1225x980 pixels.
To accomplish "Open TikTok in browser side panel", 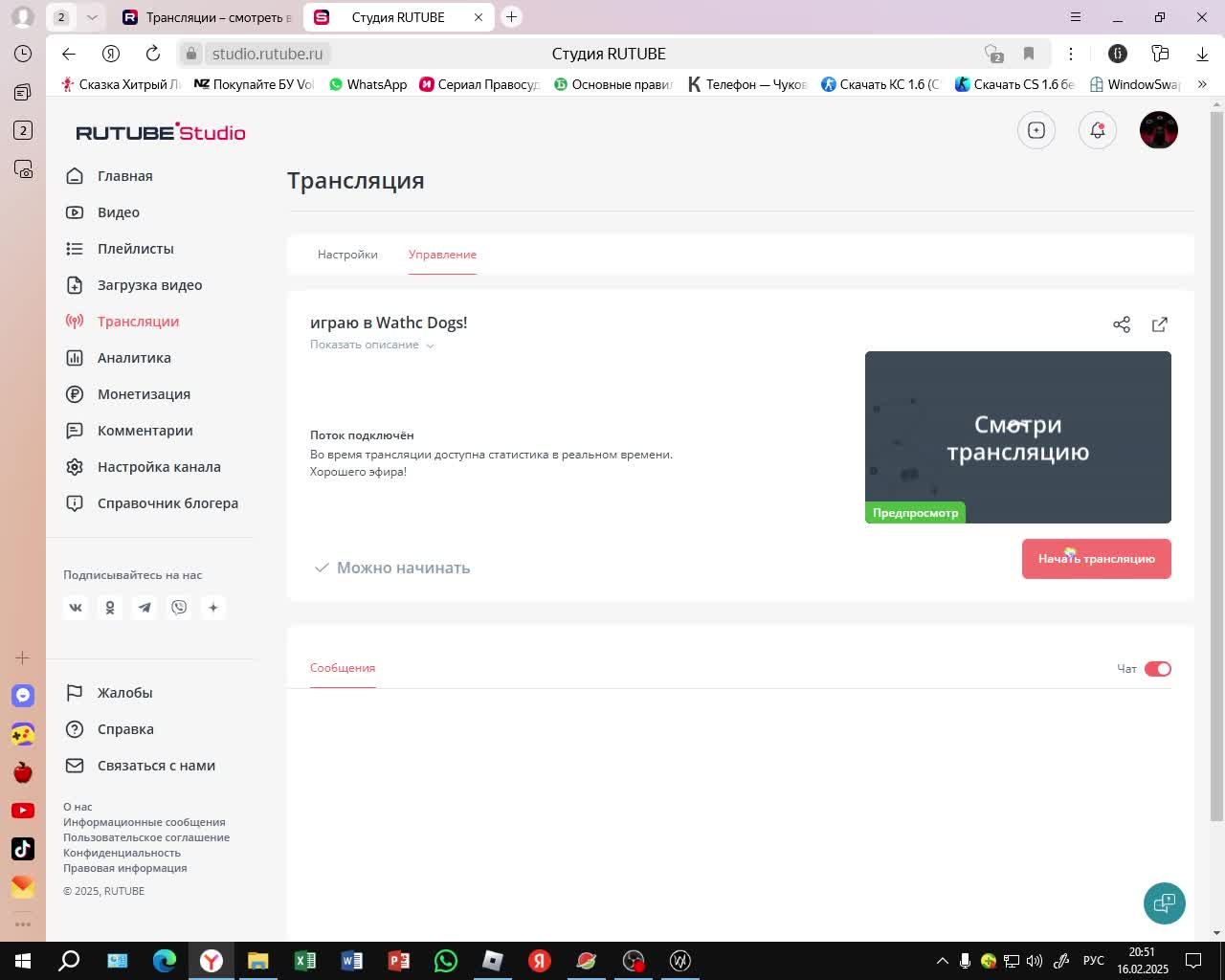I will pos(23,849).
